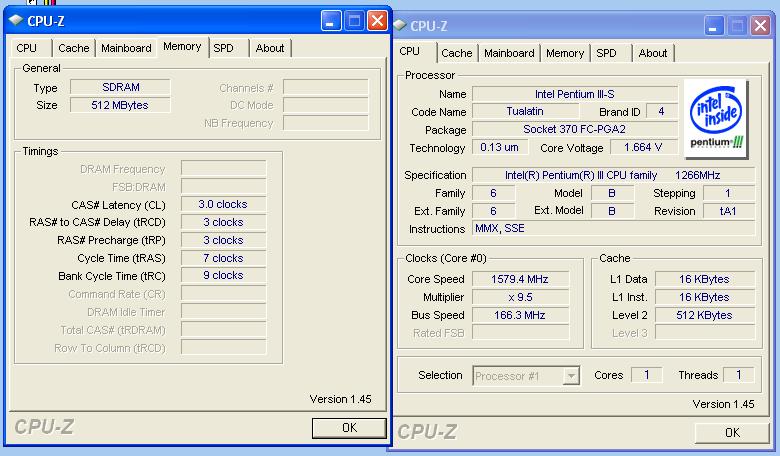Image resolution: width=780 pixels, height=456 pixels.
Task: Click the Revision value tA1
Action: [729, 211]
